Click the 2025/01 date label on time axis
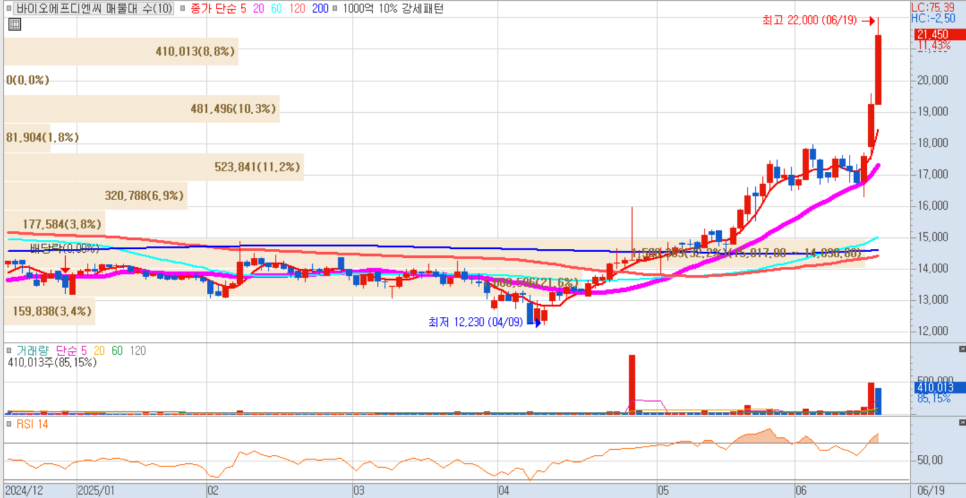The width and height of the screenshot is (966, 498). point(94,491)
